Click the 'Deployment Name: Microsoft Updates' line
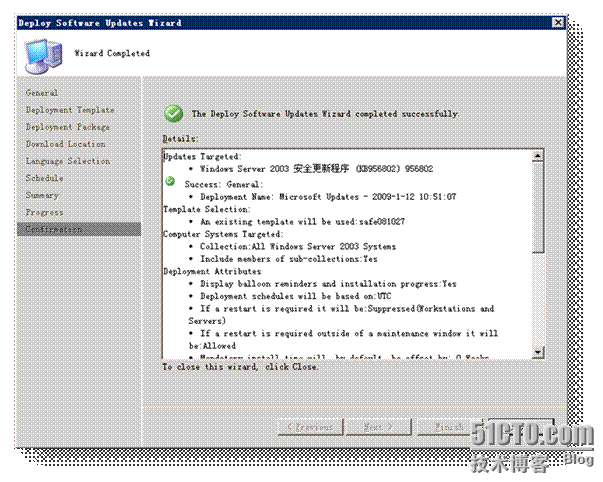Screen dimensions: 603x482 (x=328, y=197)
